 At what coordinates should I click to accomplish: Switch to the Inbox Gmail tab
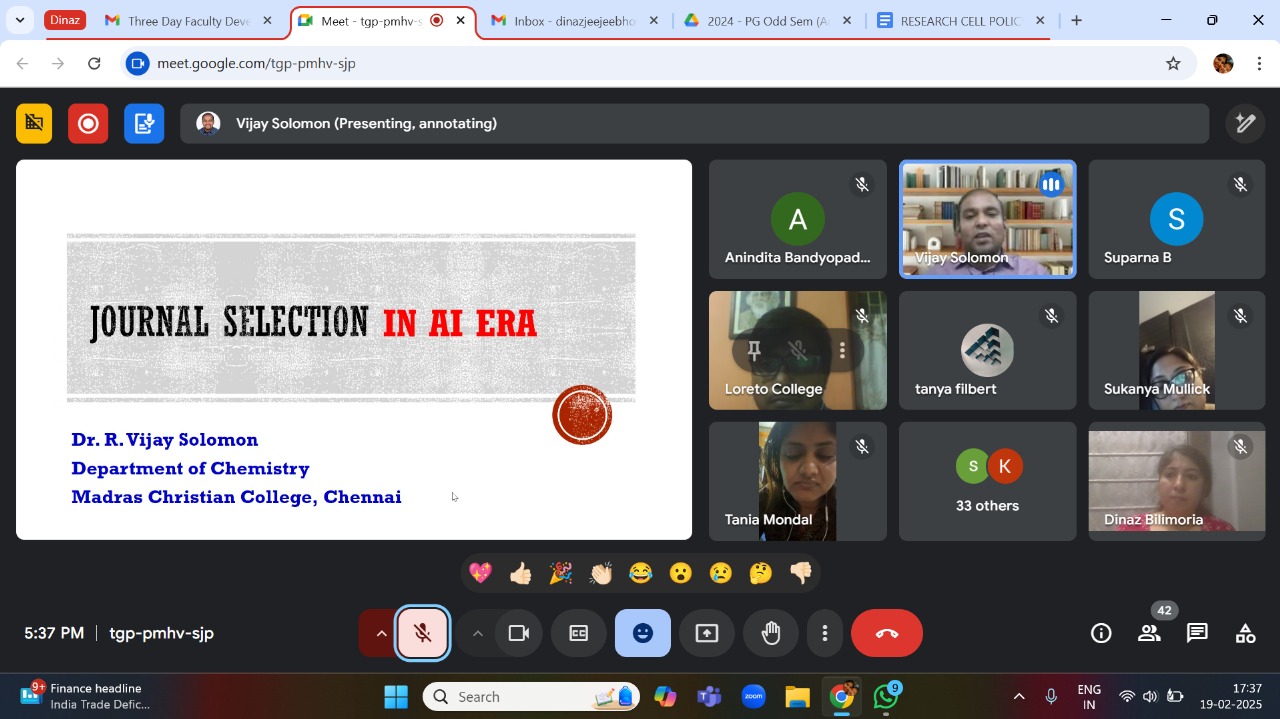point(574,21)
